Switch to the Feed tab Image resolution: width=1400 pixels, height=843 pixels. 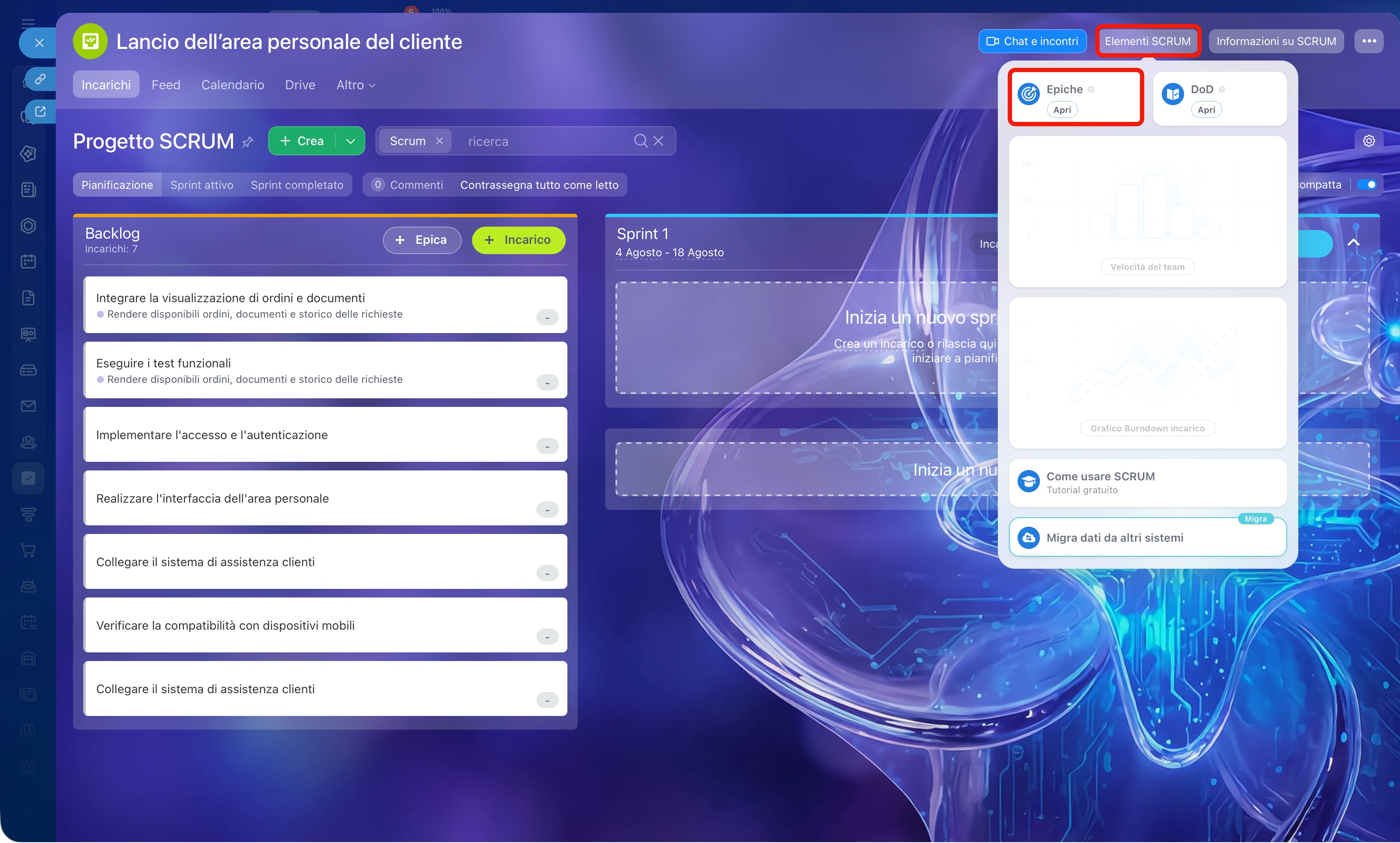click(166, 85)
